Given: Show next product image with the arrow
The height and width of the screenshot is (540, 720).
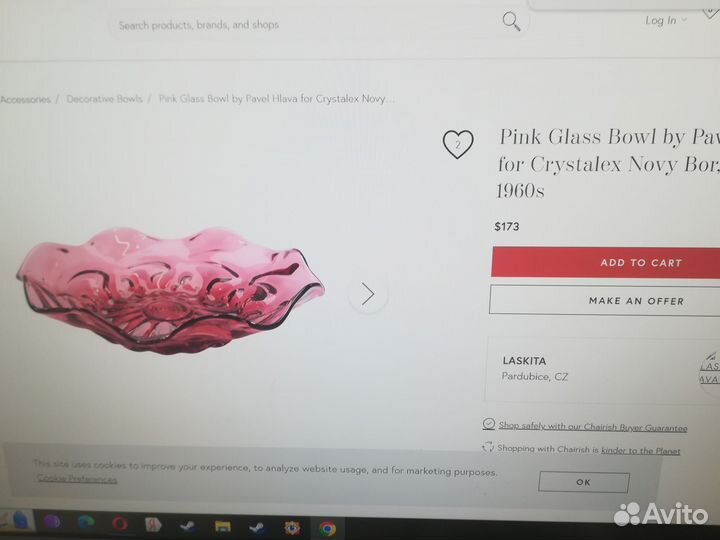Looking at the screenshot, I should tap(368, 294).
